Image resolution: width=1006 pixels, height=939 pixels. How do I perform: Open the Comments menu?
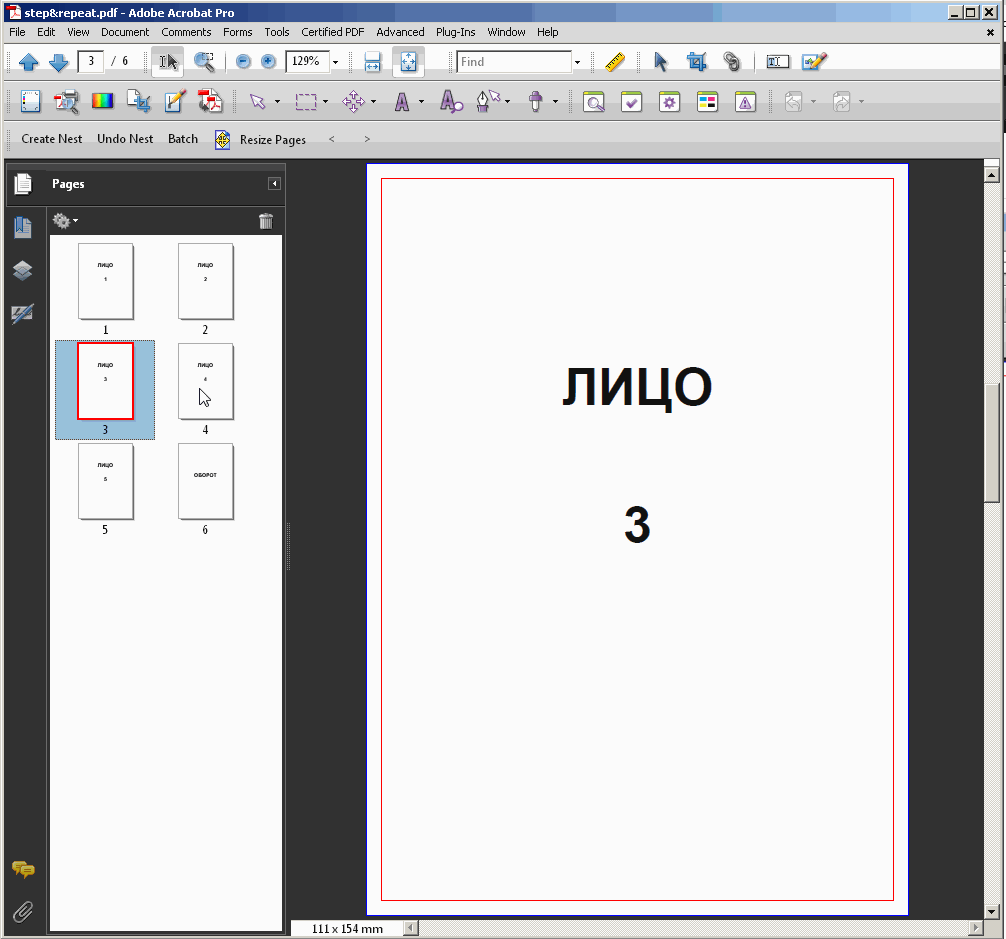(x=186, y=32)
